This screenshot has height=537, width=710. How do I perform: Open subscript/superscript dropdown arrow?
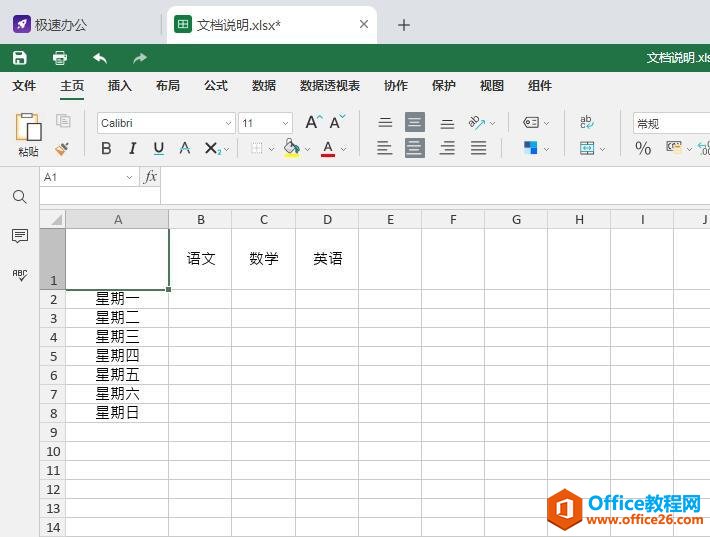point(226,149)
